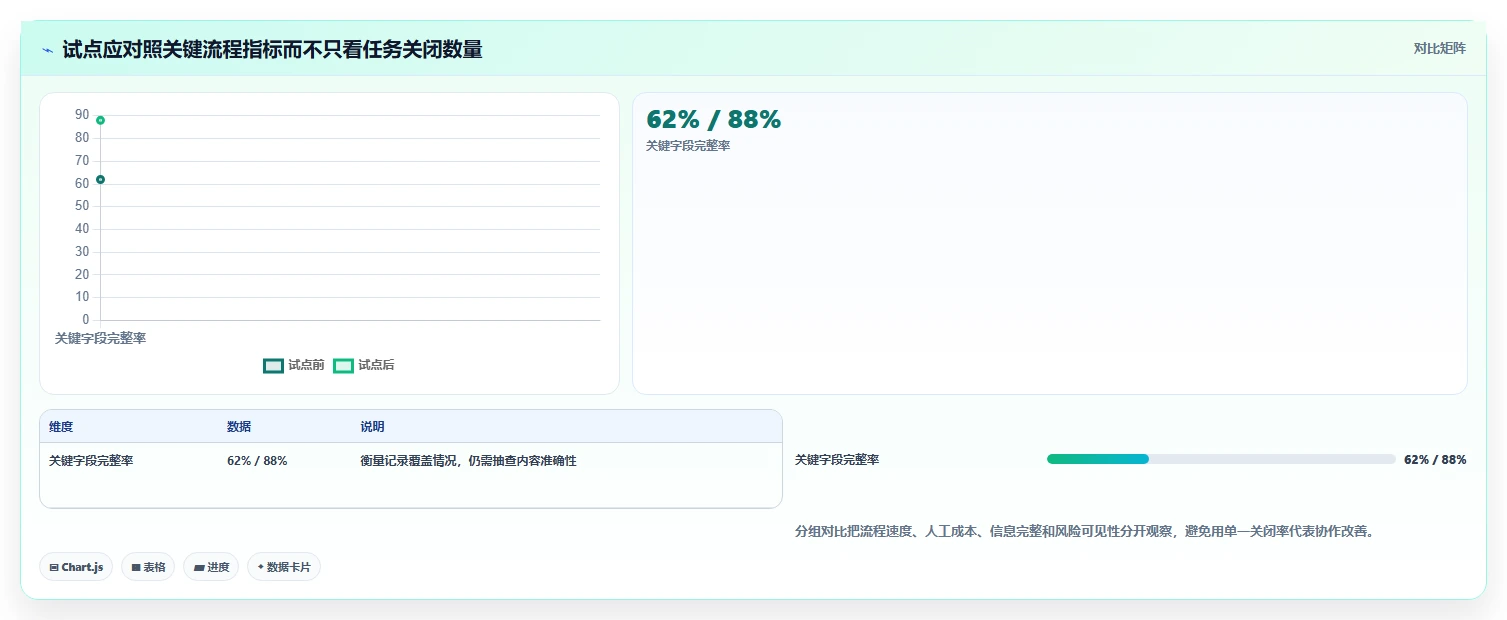The height and width of the screenshot is (620, 1507).
Task: Click the 关键字段完整率 label under card value
Action: tap(688, 146)
